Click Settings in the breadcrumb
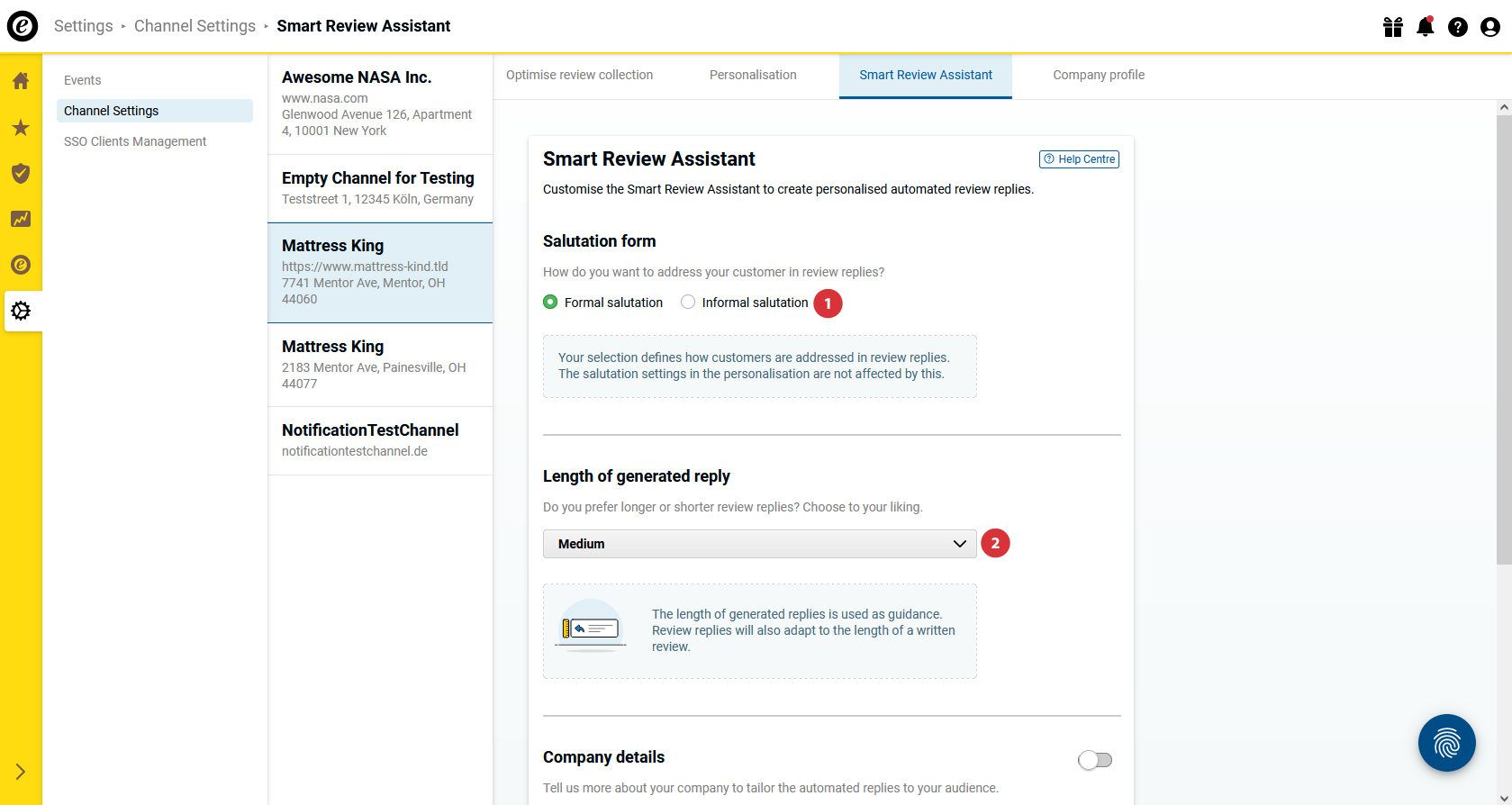Image resolution: width=1512 pixels, height=805 pixels. tap(84, 26)
